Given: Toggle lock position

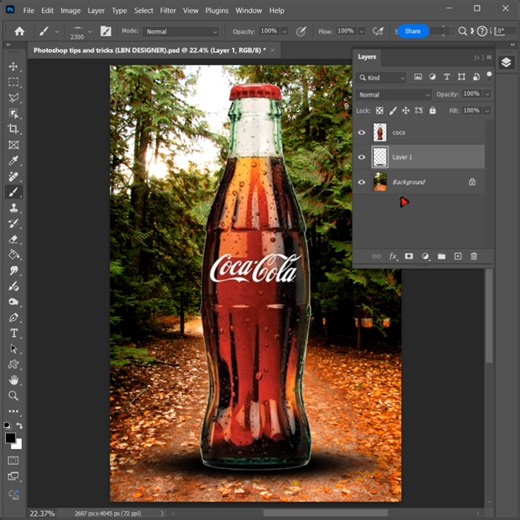Looking at the screenshot, I should 406,111.
